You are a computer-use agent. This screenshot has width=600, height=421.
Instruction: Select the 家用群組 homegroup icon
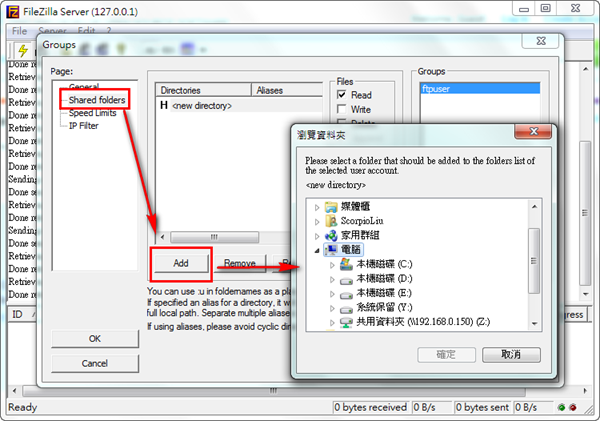tap(331, 235)
